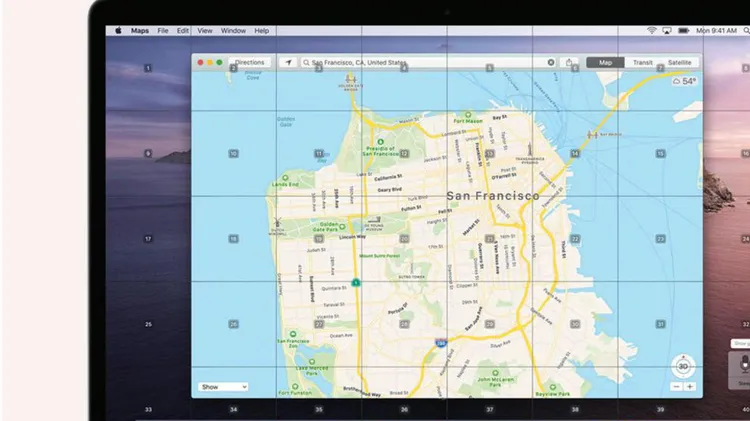
Task: Select the de Young Museum icon
Action: pos(374,221)
